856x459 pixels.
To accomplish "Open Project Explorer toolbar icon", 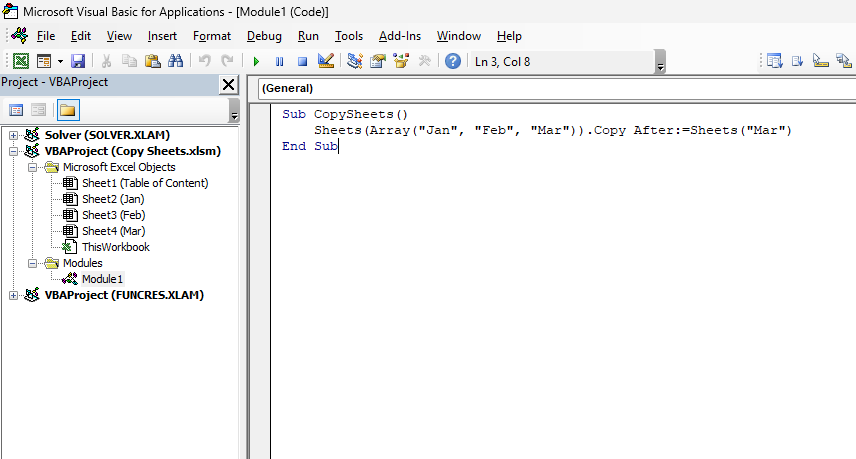I will 355,61.
